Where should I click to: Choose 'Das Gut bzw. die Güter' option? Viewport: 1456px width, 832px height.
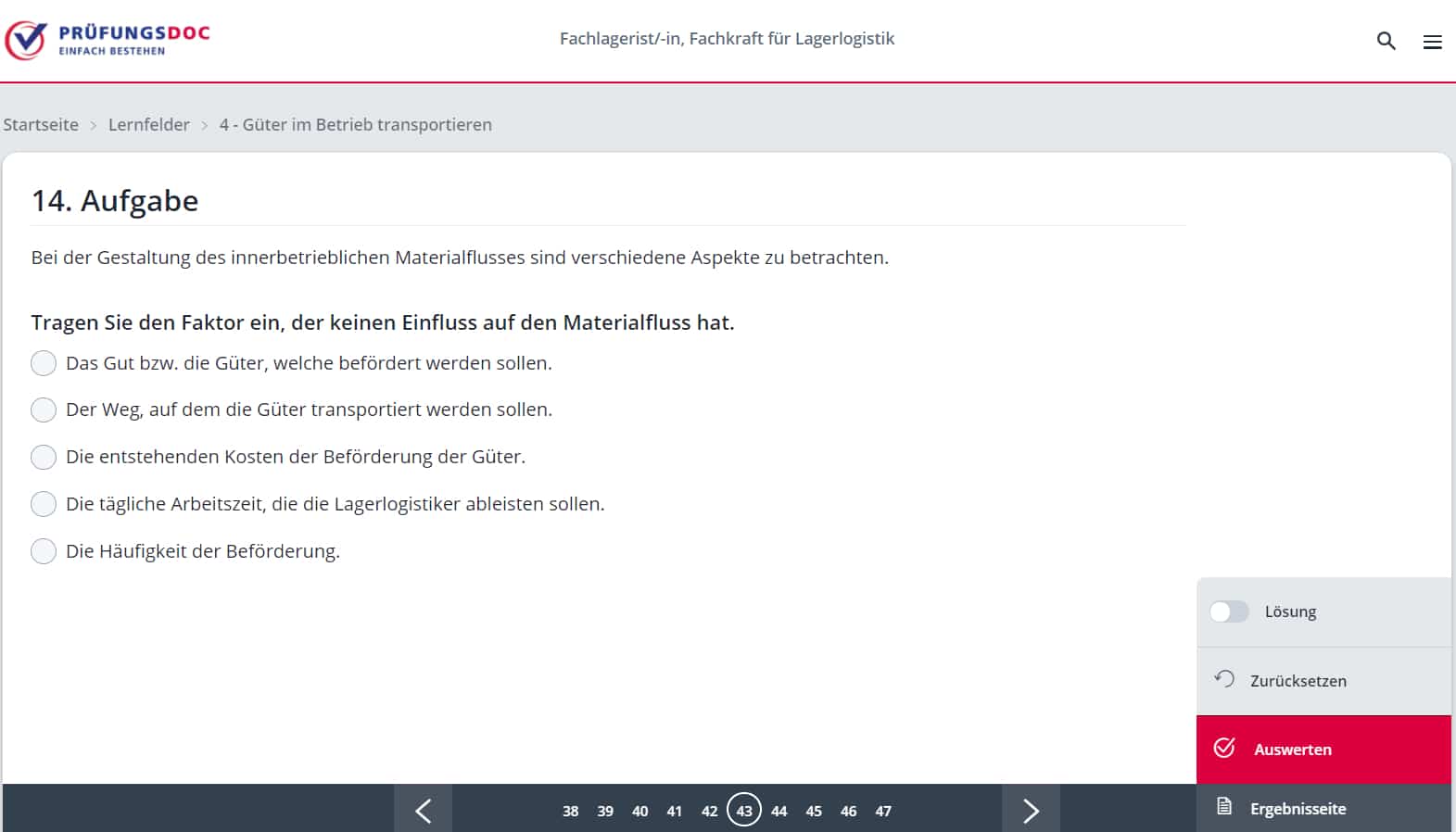click(x=44, y=363)
